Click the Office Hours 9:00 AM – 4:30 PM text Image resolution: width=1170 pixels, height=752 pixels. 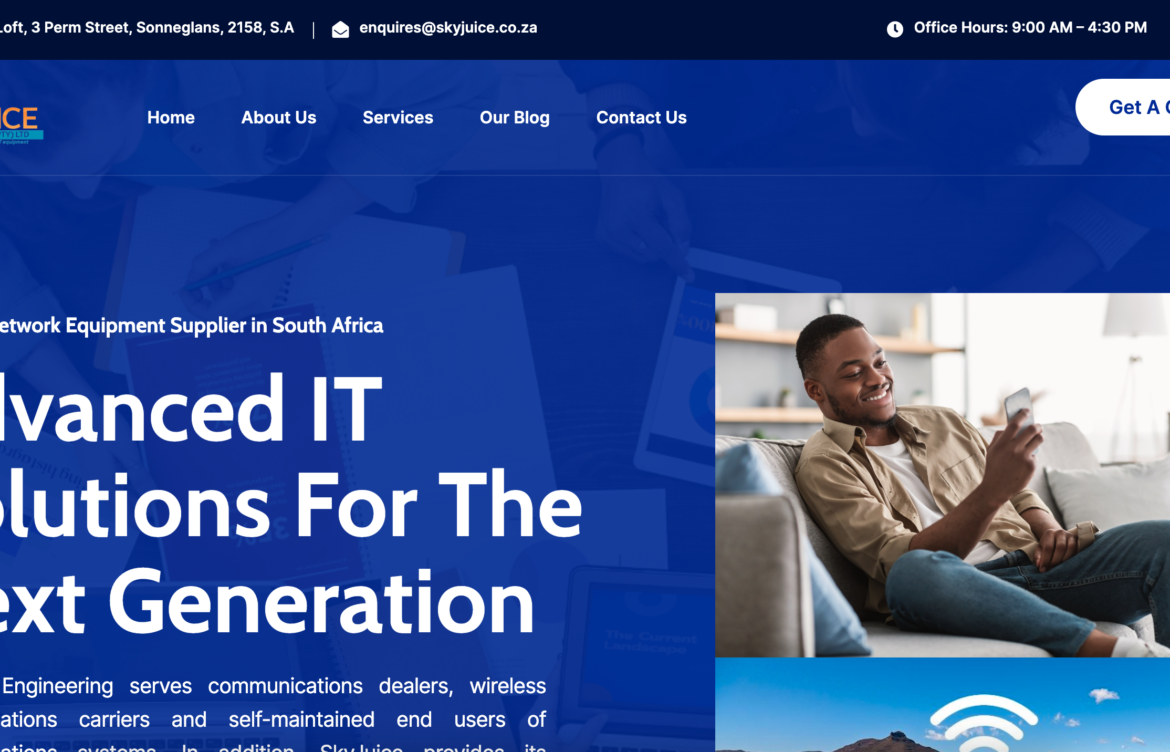coord(1030,28)
